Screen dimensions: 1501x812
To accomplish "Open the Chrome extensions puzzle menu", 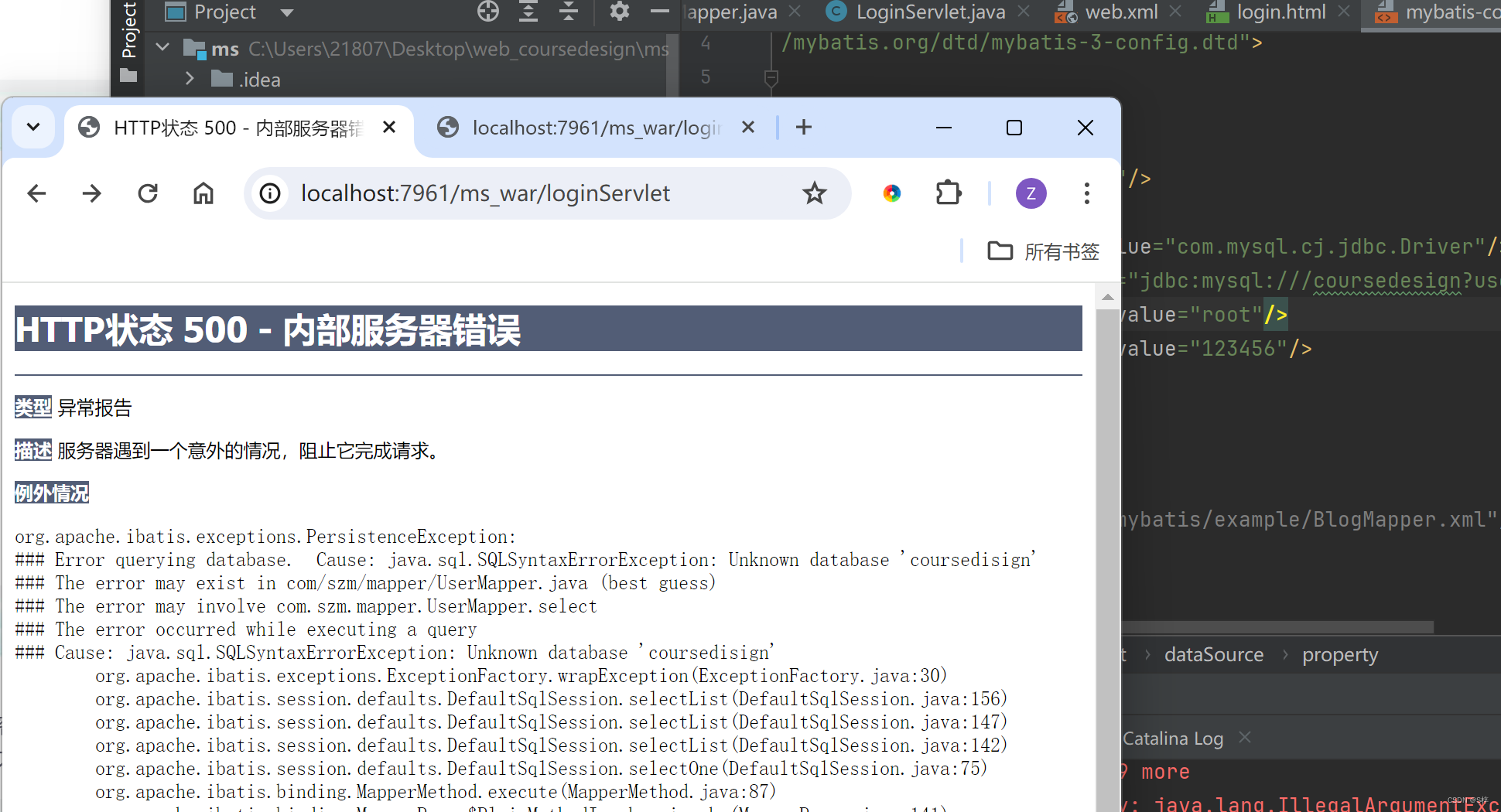I will tap(948, 193).
